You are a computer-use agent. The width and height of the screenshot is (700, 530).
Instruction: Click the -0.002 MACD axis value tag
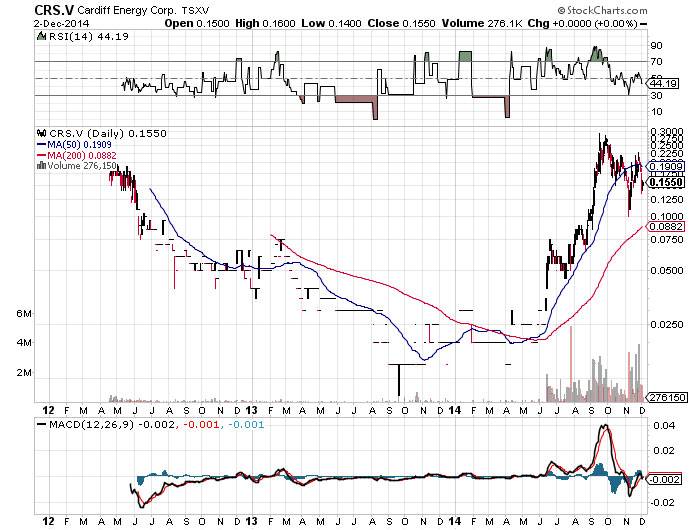(x=666, y=480)
